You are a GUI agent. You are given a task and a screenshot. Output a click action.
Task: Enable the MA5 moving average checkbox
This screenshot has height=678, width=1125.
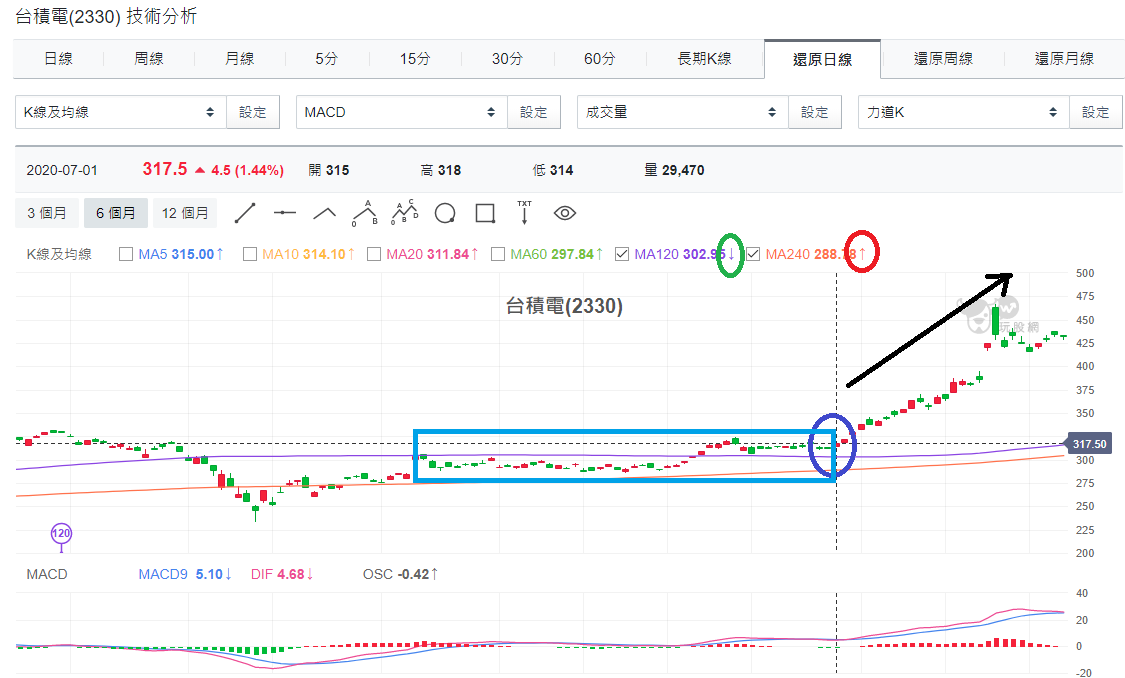126,254
